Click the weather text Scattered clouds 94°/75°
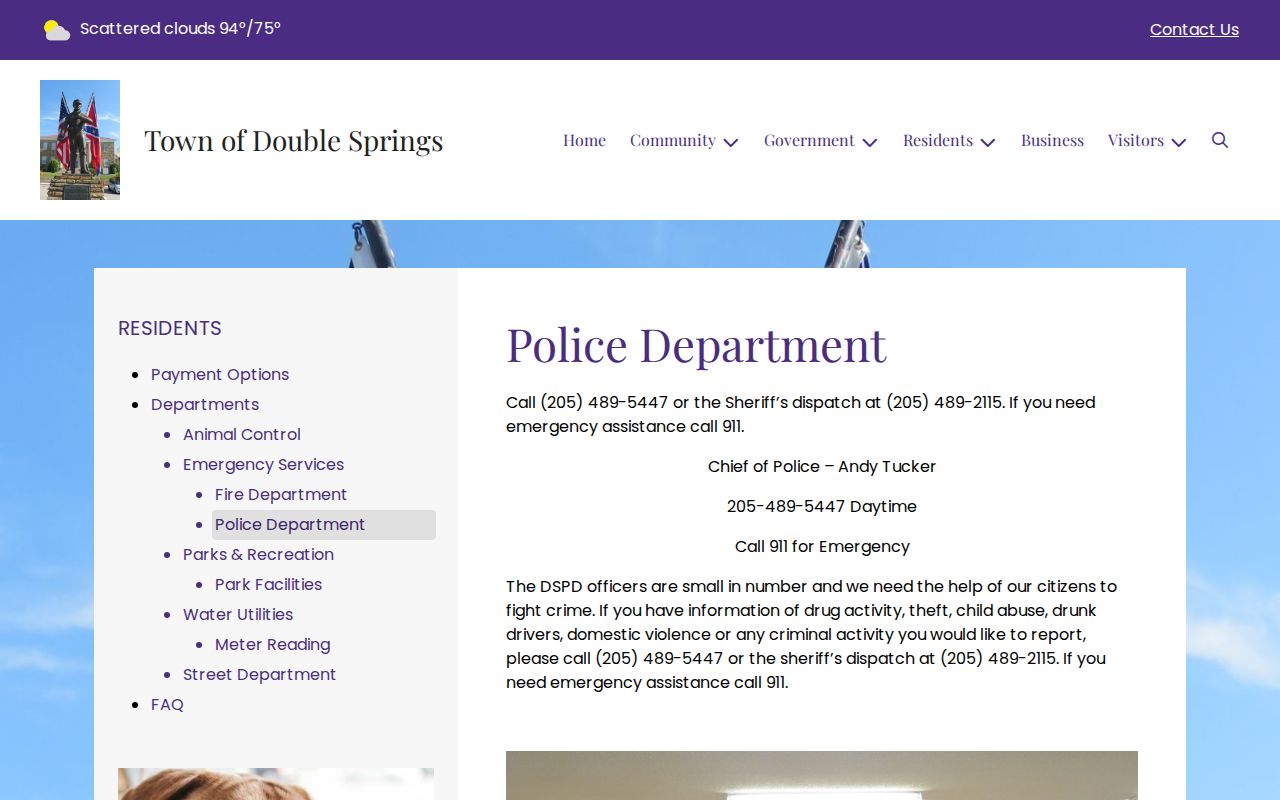1280x800 pixels. coord(180,28)
